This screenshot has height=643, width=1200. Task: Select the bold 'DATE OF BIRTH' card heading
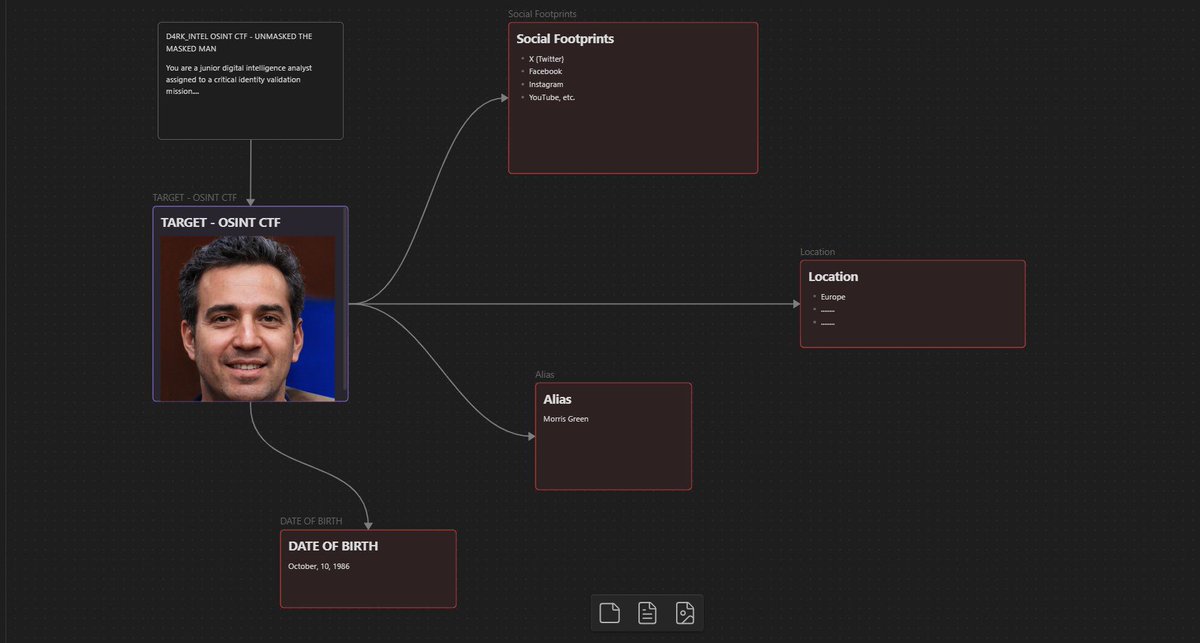point(333,546)
